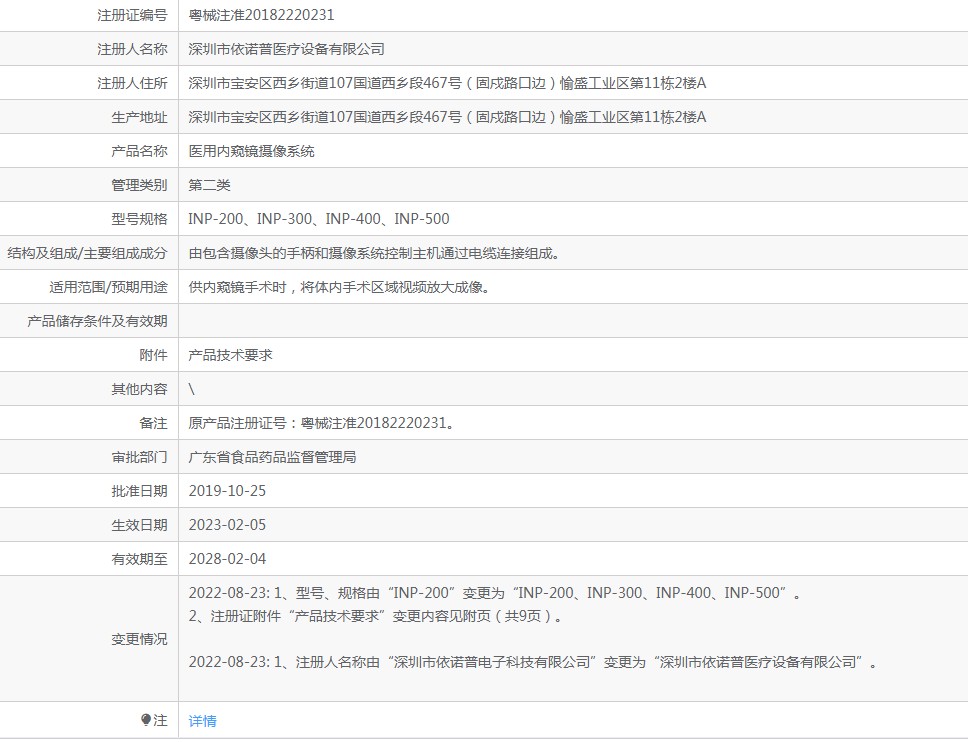
Task: Select model list INP-200、INP-300、INP-400、INP-500
Action: (x=319, y=219)
